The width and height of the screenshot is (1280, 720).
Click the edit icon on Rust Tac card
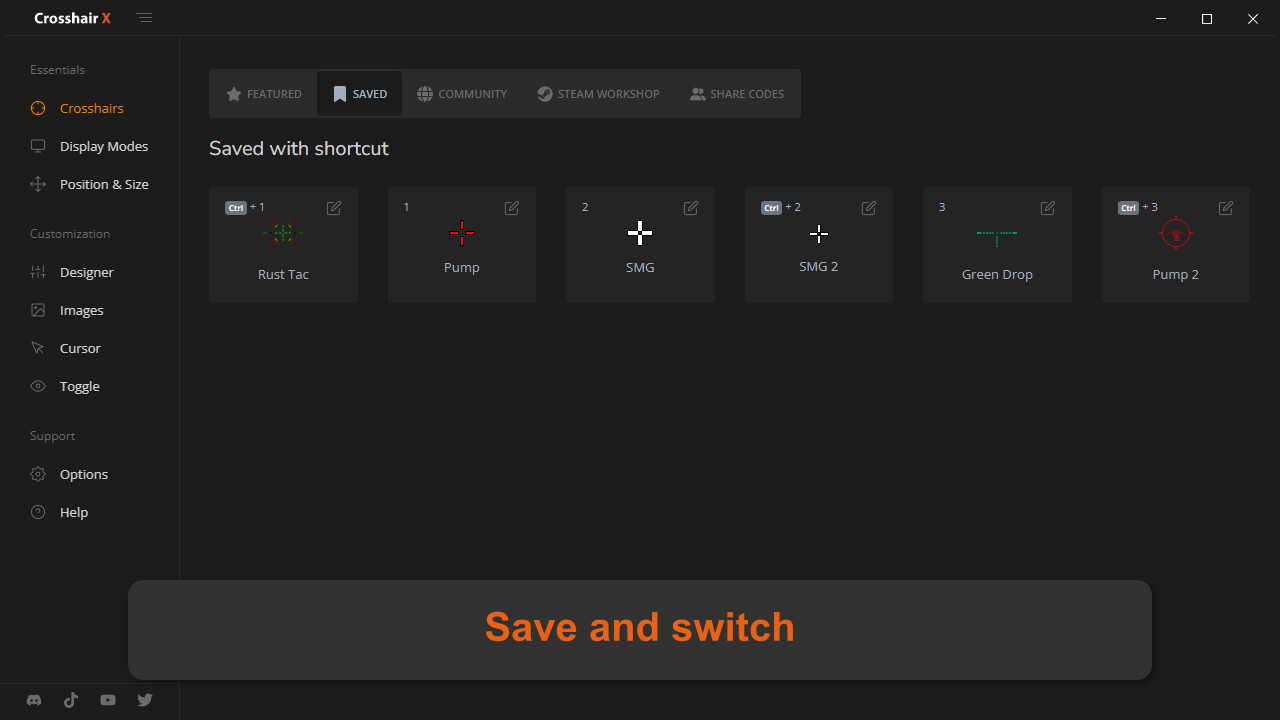click(334, 208)
